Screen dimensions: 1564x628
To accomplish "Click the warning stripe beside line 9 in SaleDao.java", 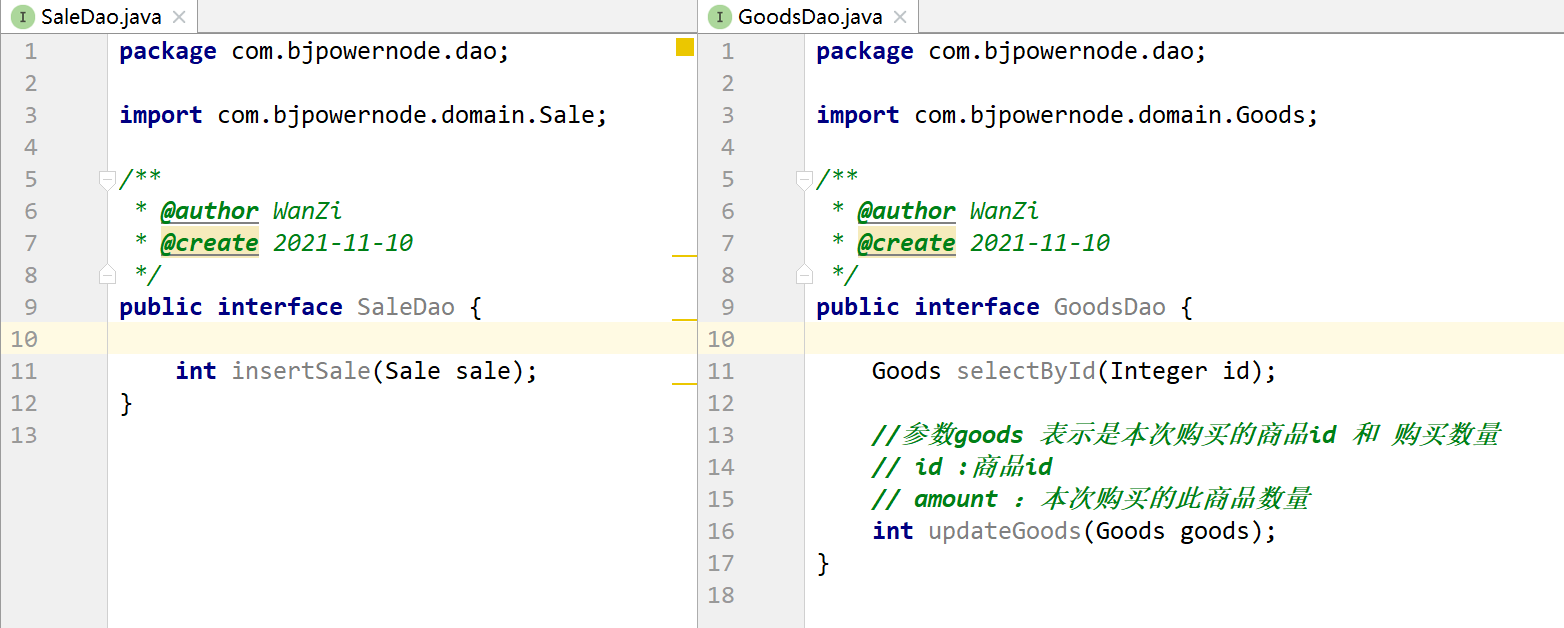I will coord(684,320).
